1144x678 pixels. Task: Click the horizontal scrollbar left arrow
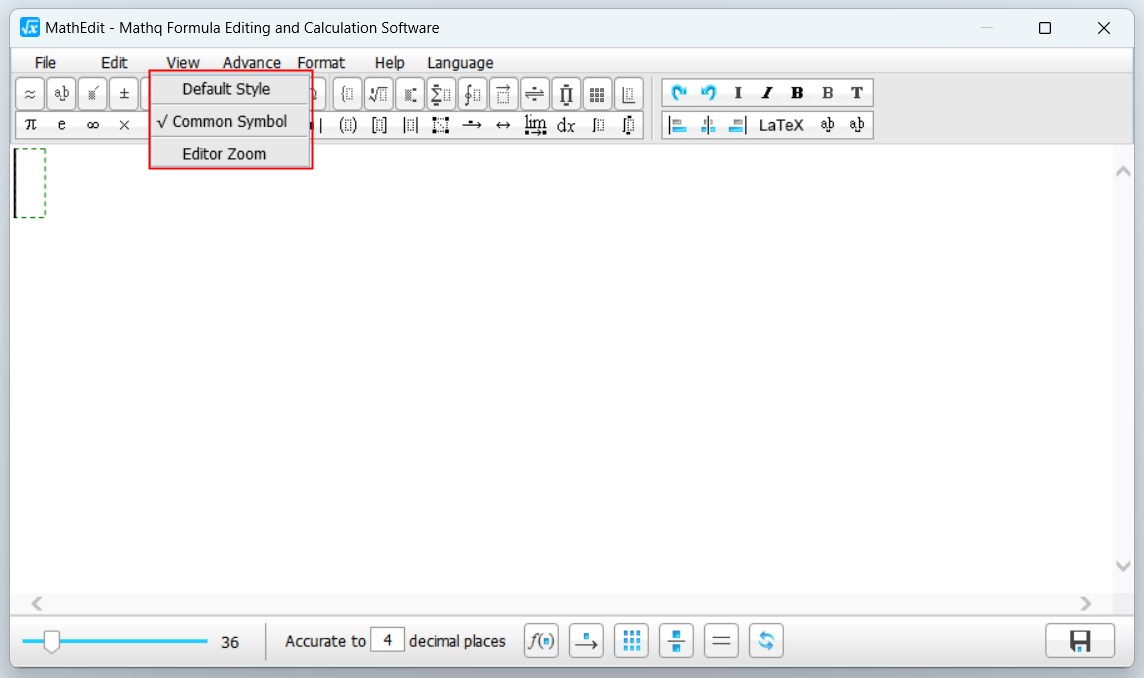click(36, 604)
